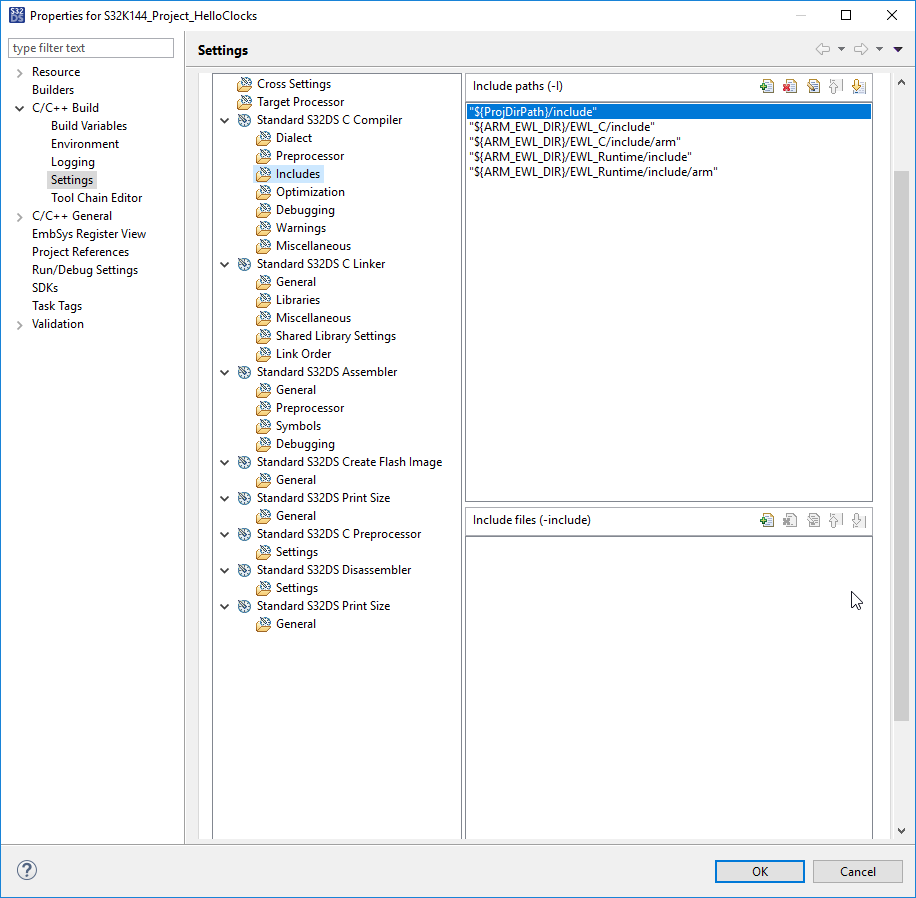Click Standard S32DS Assembler tool icon

[244, 372]
